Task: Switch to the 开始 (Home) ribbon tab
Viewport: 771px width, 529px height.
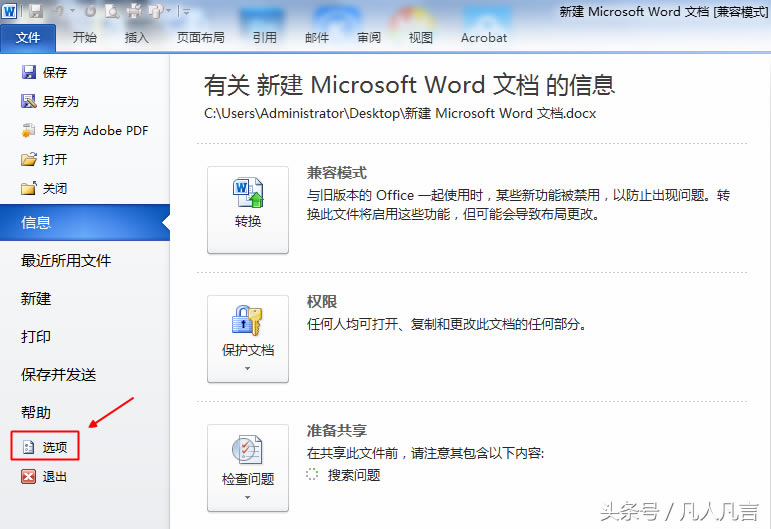Action: click(x=85, y=38)
